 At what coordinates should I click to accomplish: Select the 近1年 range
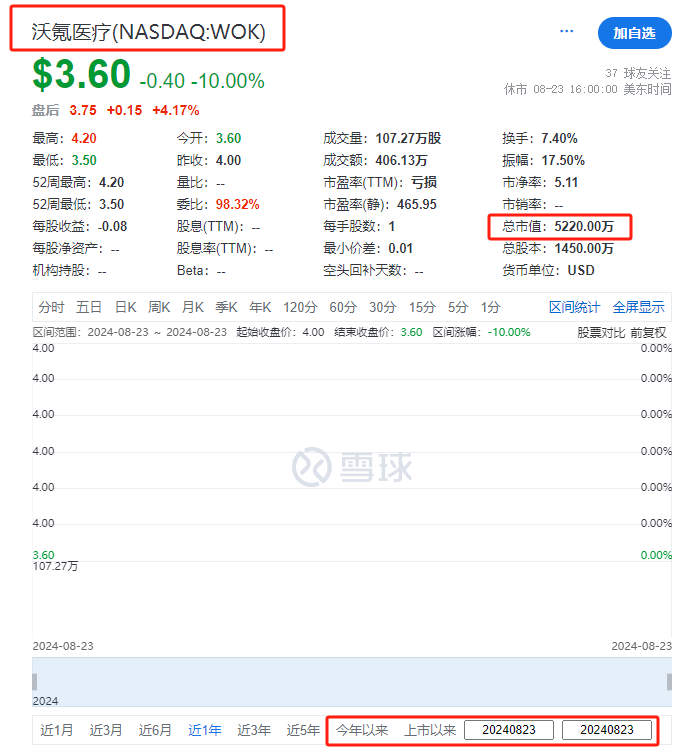pyautogui.click(x=205, y=730)
